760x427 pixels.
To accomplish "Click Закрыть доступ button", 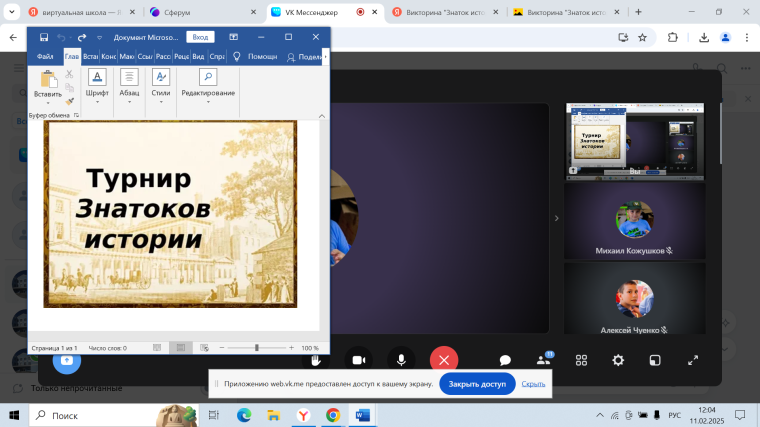I will pos(477,384).
